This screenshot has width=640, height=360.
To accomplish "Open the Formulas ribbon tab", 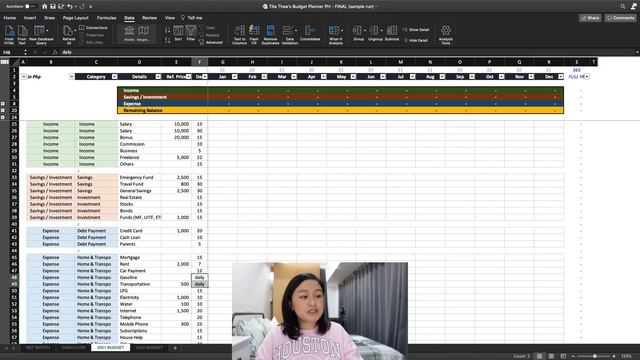I will (107, 18).
